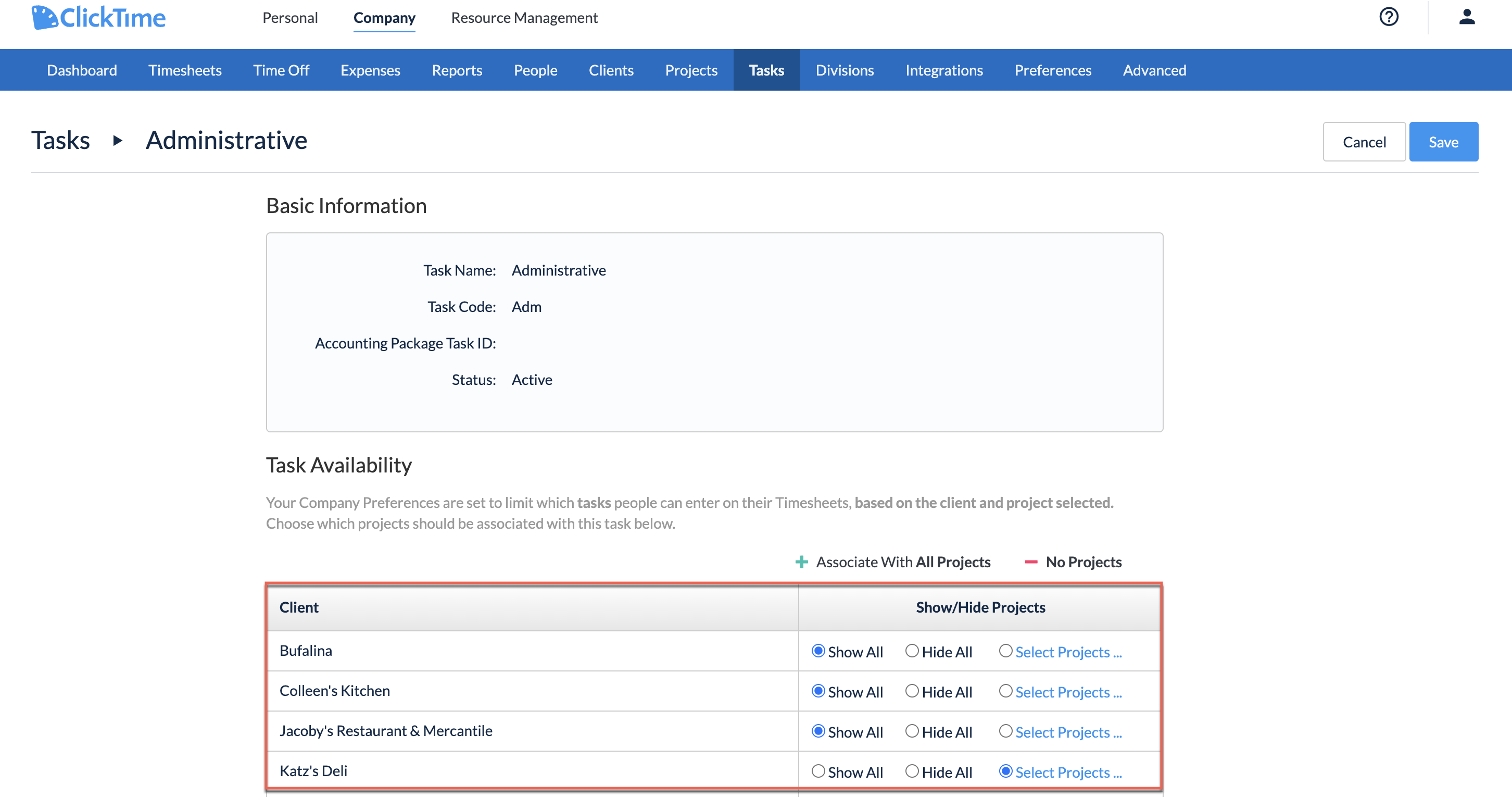Screen dimensions: 1512x797
Task: Select Hide All for Katz's Deli
Action: (x=912, y=770)
